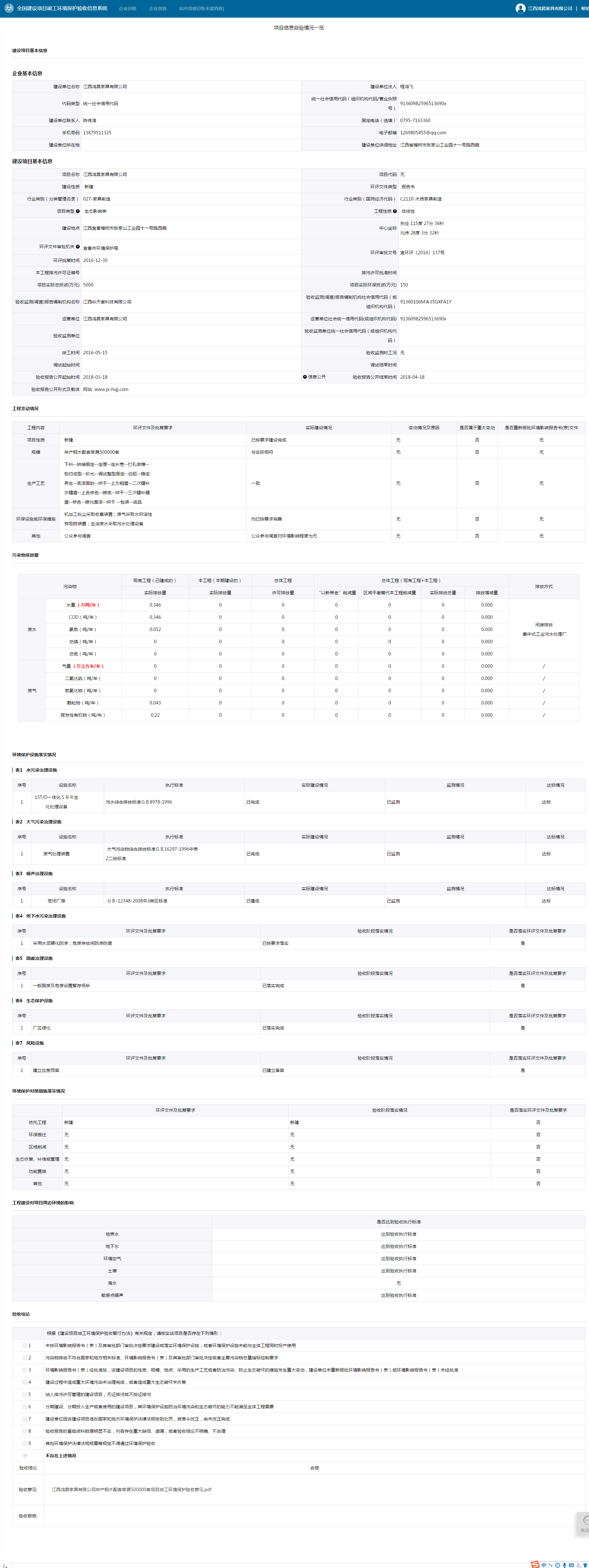
Task: Click the user avatar icon in header
Action: 520,8
